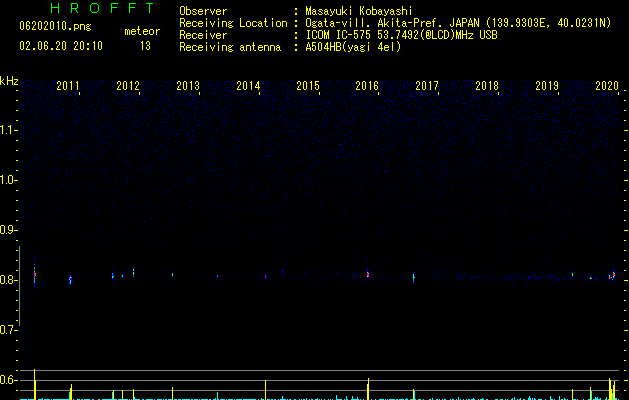Click the 0.8 frequency axis label
The height and width of the screenshot is (400, 629).
click(x=8, y=280)
